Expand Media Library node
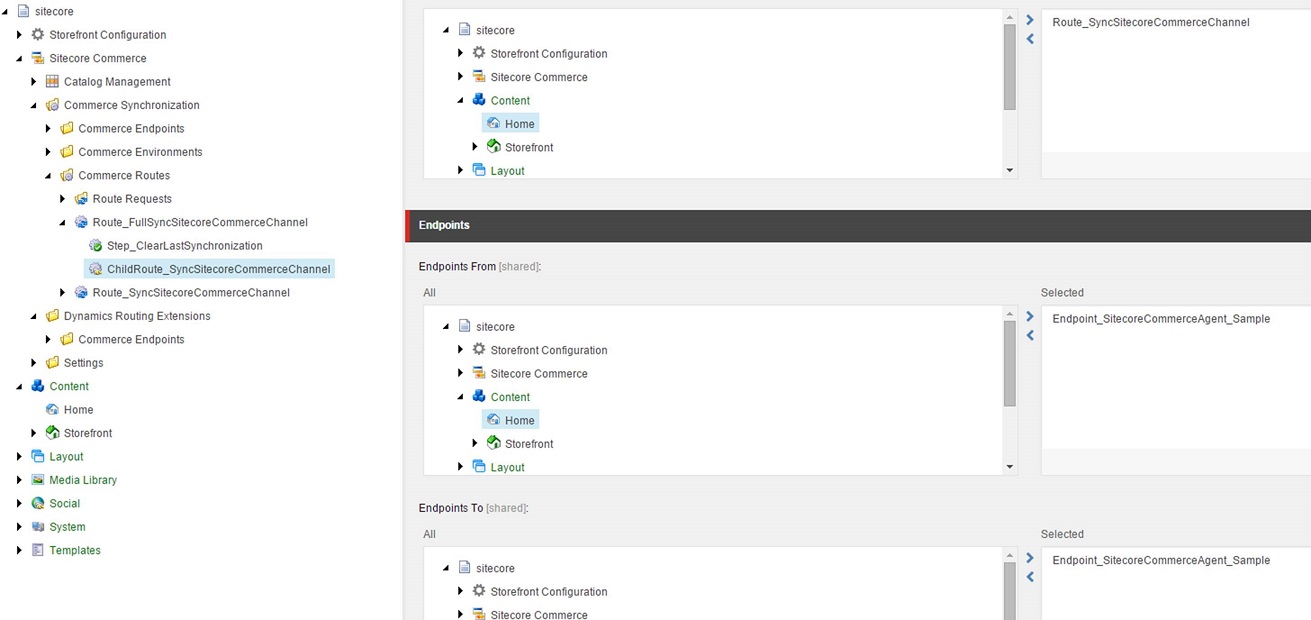 coord(19,480)
